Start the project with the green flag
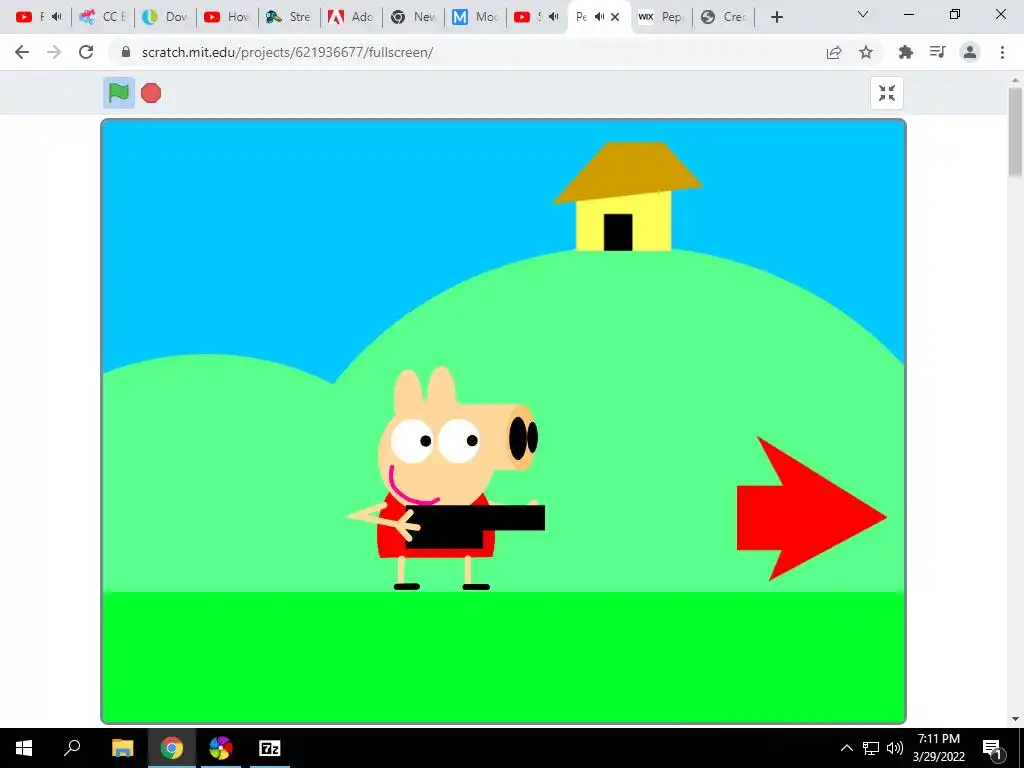Viewport: 1024px width, 768px height. (118, 93)
